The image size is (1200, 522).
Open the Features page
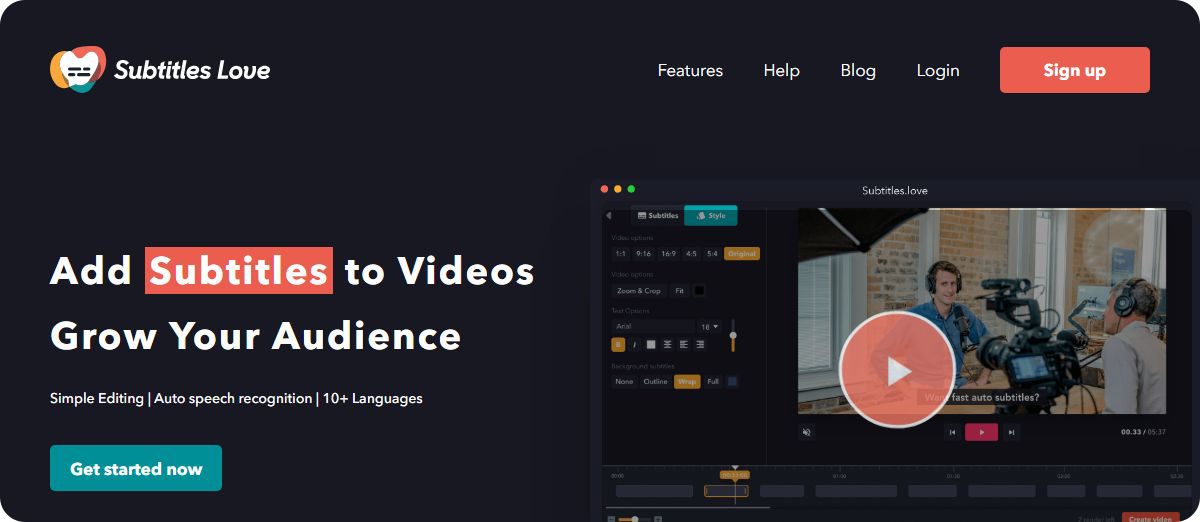[x=690, y=70]
